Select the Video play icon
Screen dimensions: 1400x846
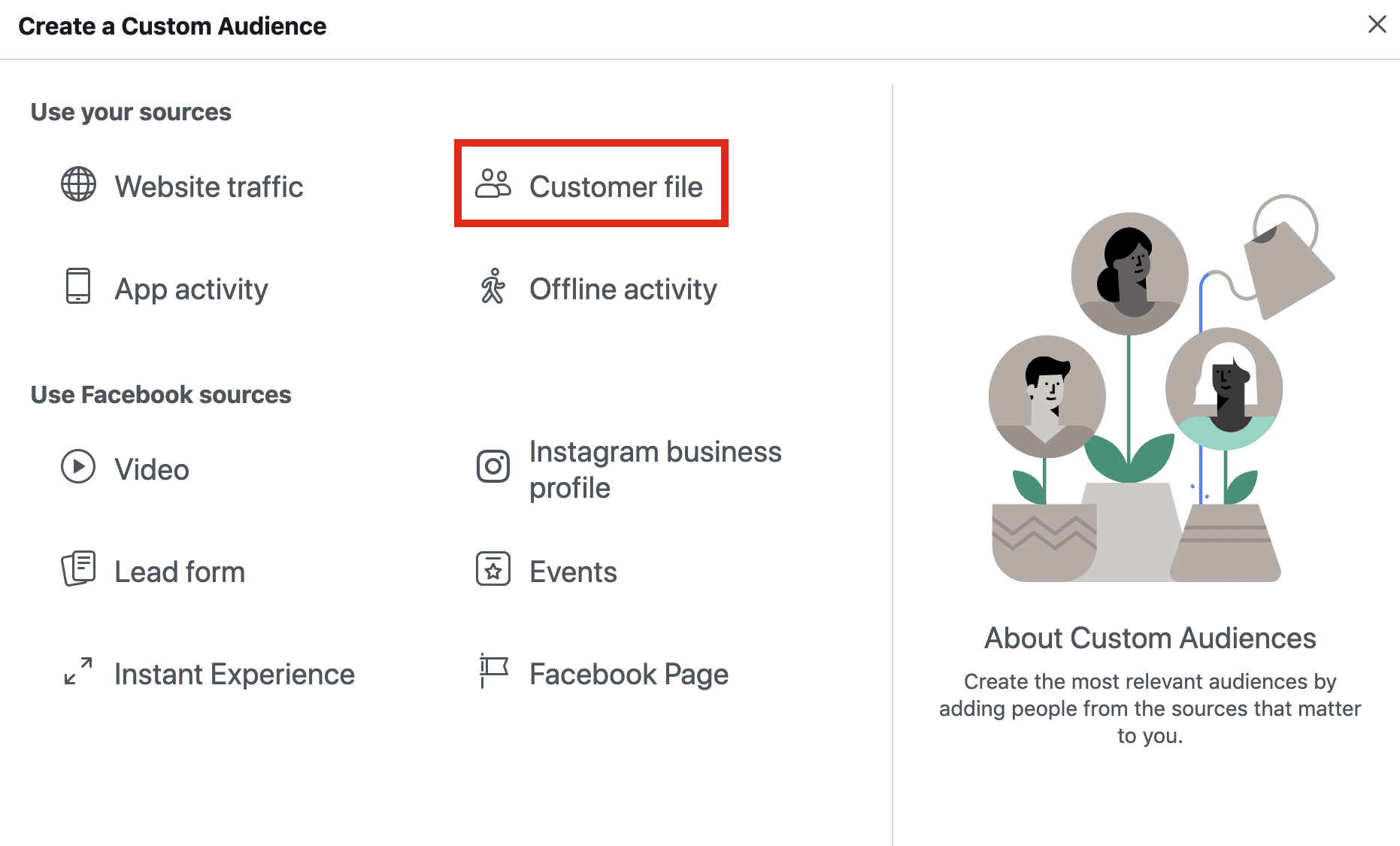click(77, 467)
